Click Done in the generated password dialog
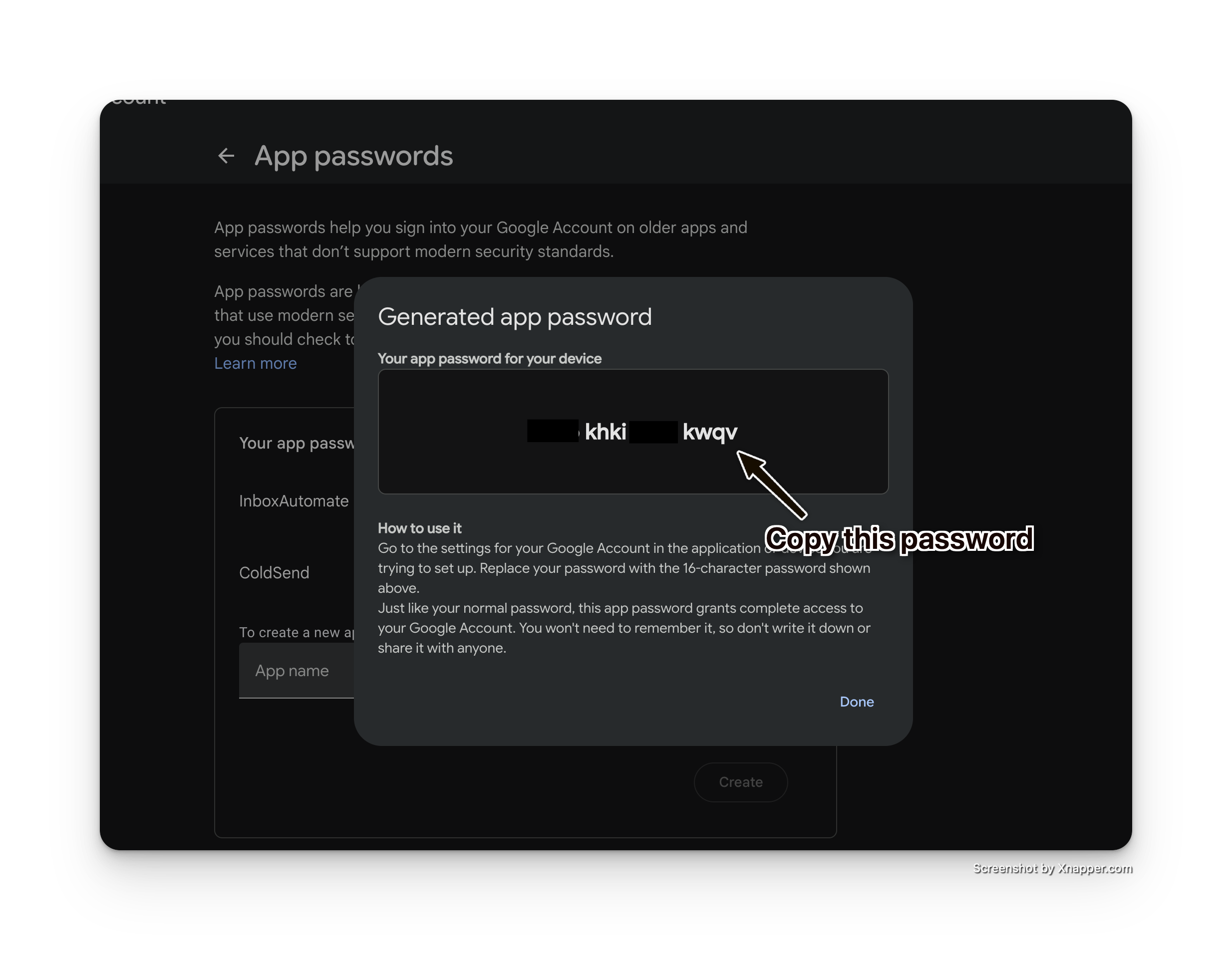 (x=856, y=702)
